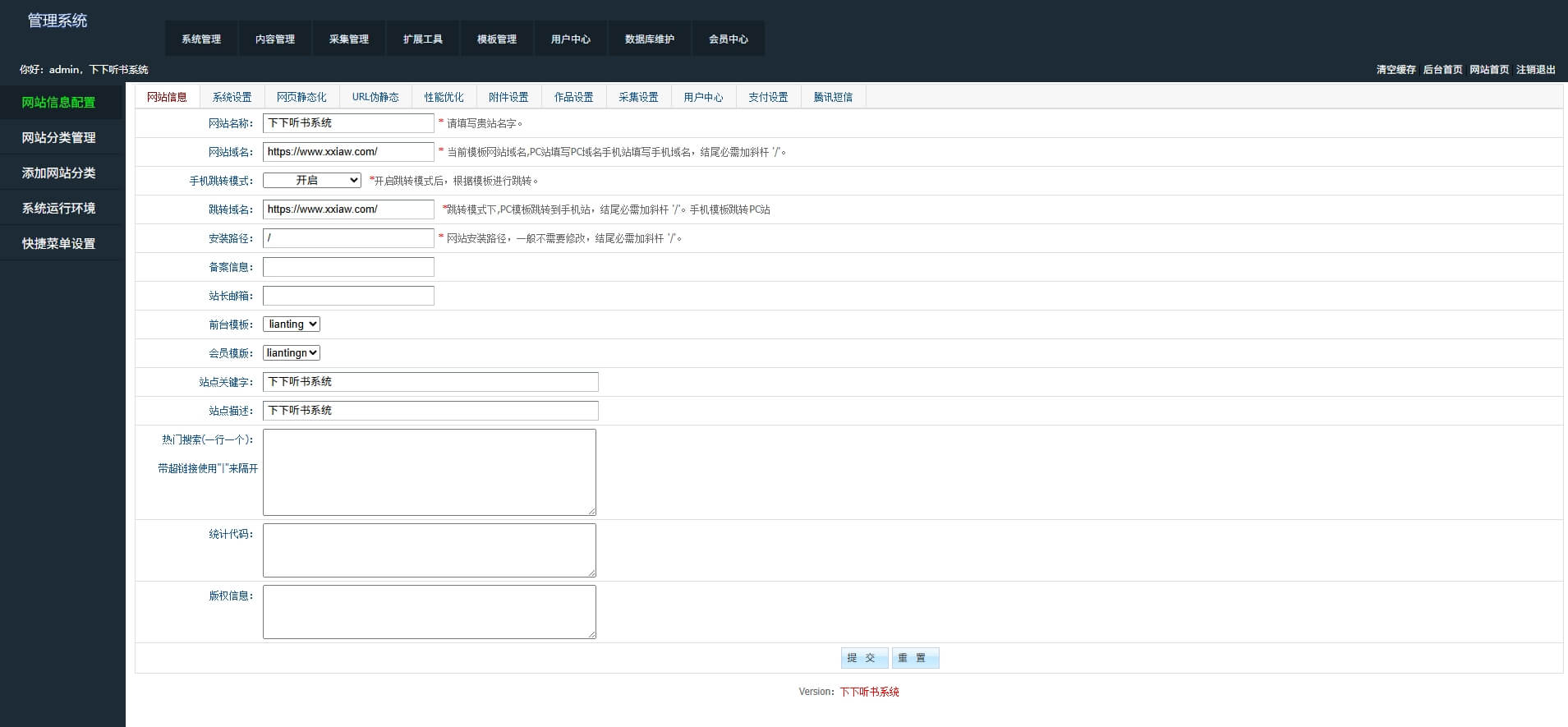Open the 会员中心 top menu

pyautogui.click(x=729, y=39)
